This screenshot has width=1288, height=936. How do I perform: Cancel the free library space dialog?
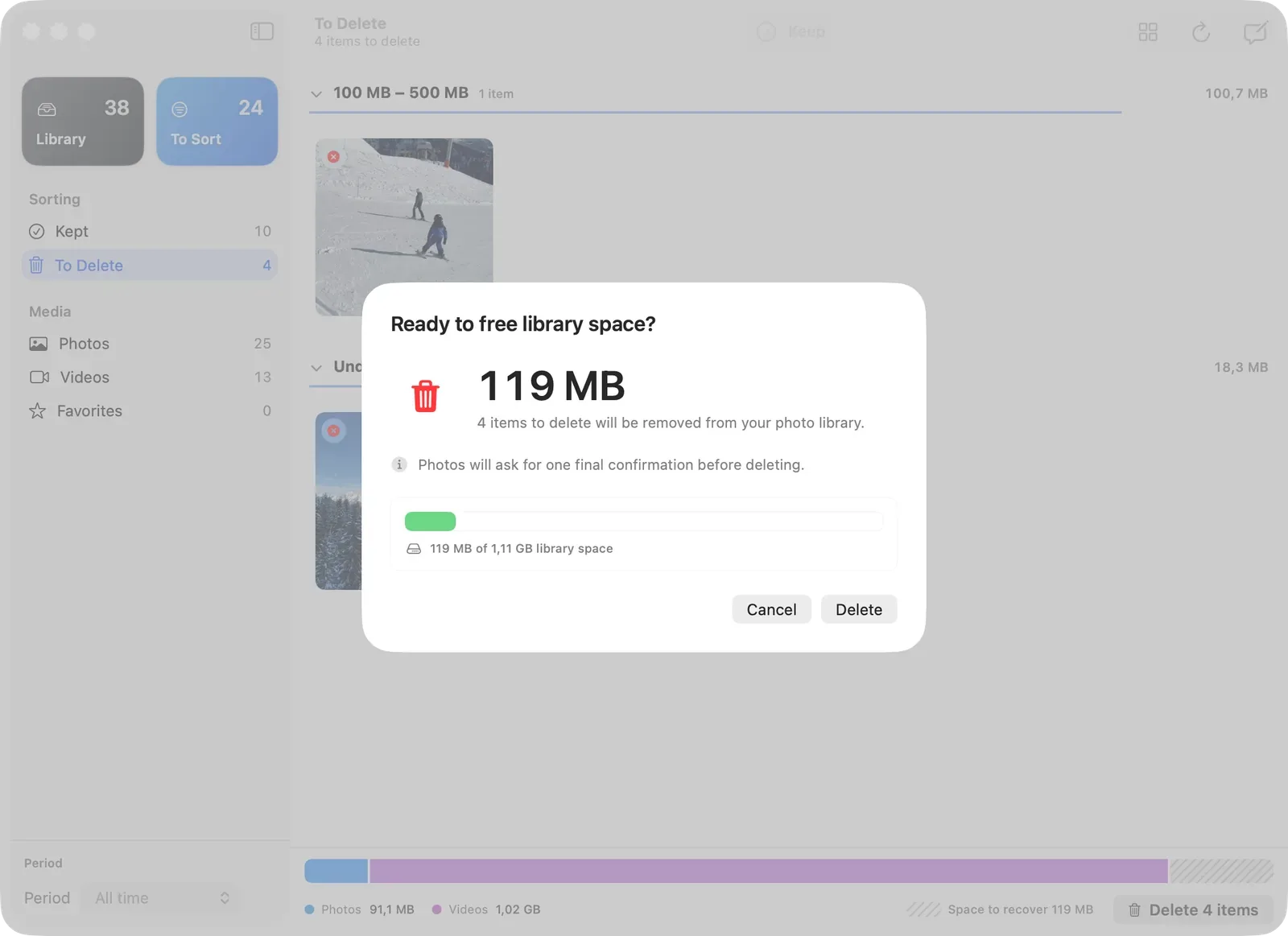click(771, 610)
